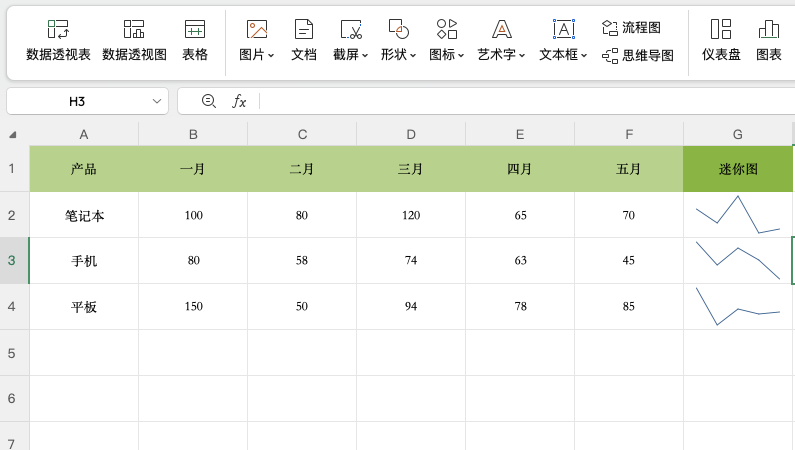Select cell with value 85

(x=629, y=307)
